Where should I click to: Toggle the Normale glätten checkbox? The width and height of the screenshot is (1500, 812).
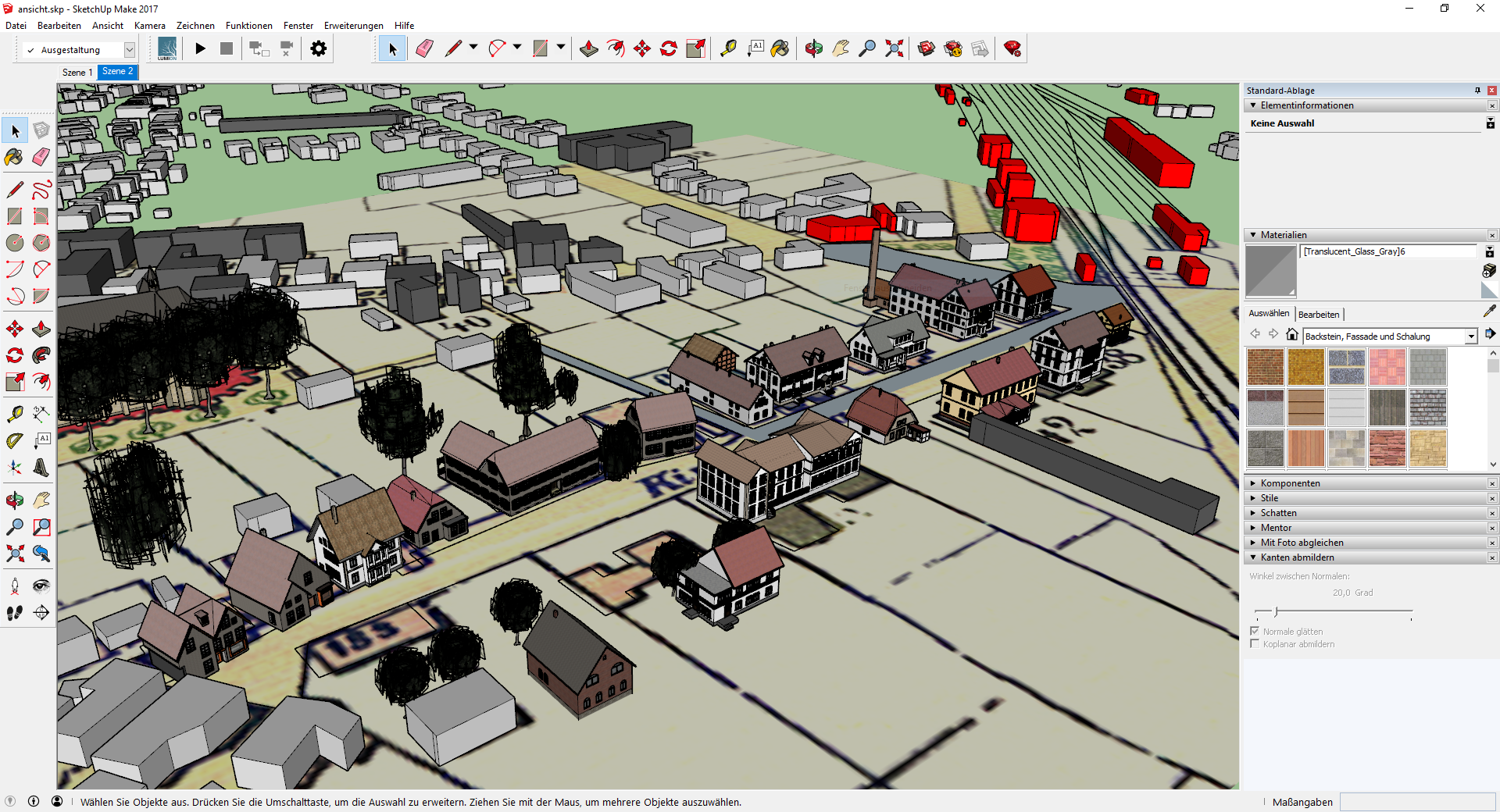click(x=1255, y=631)
